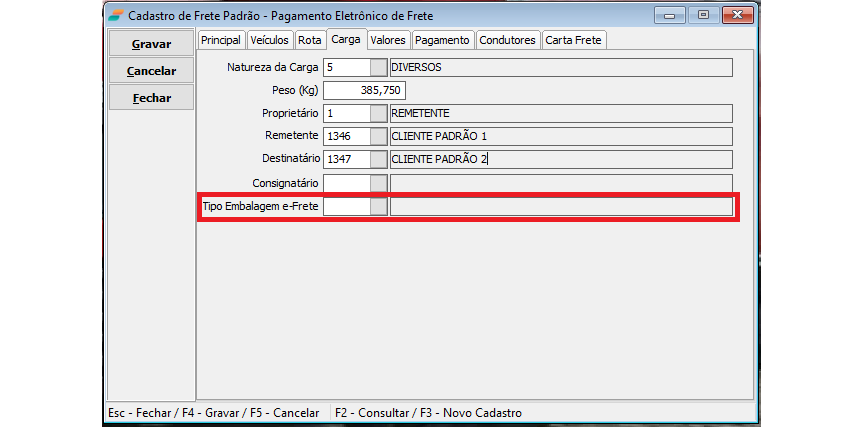Click the Fechar button

coord(151,98)
